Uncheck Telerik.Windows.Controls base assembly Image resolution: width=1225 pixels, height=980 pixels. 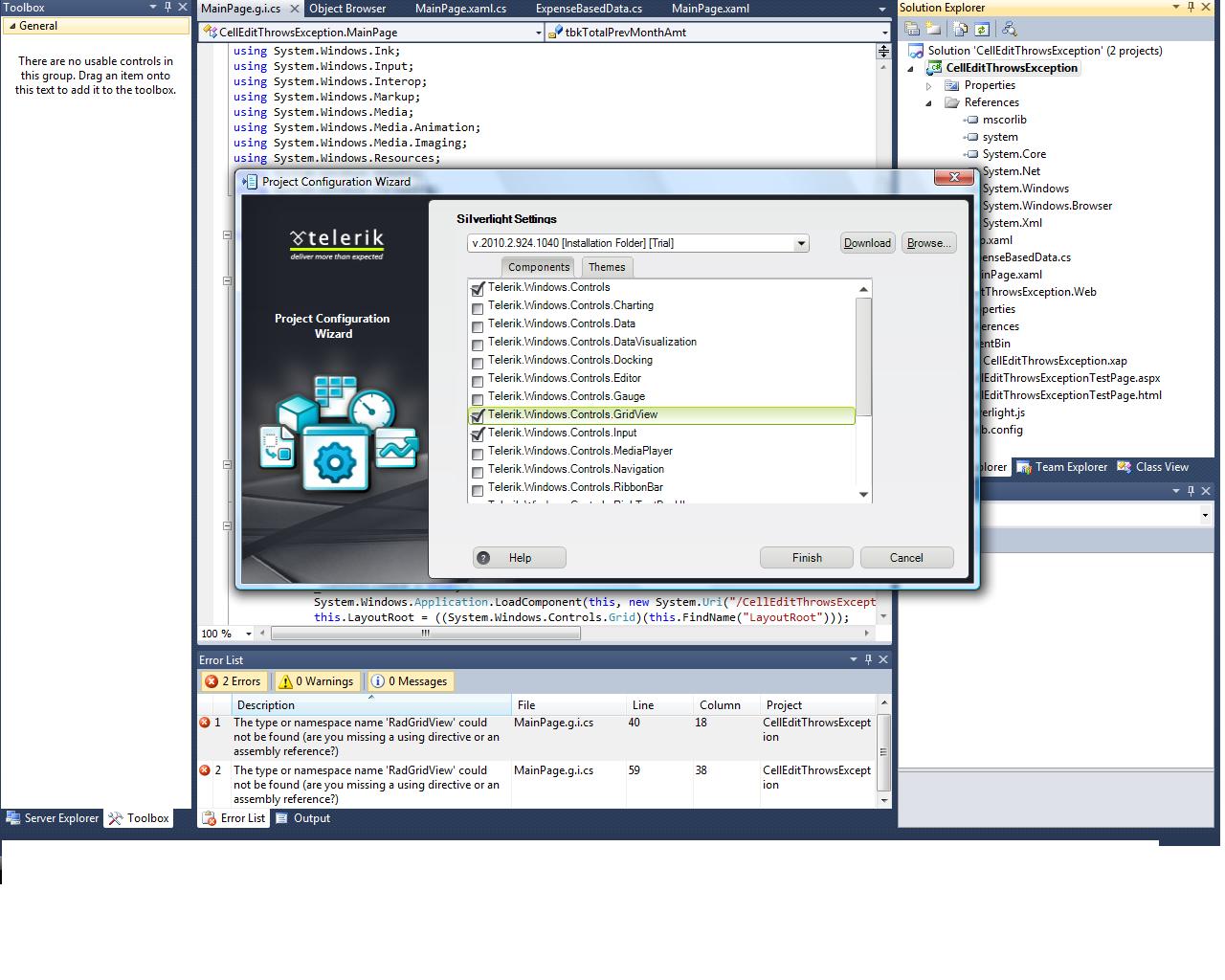point(478,289)
